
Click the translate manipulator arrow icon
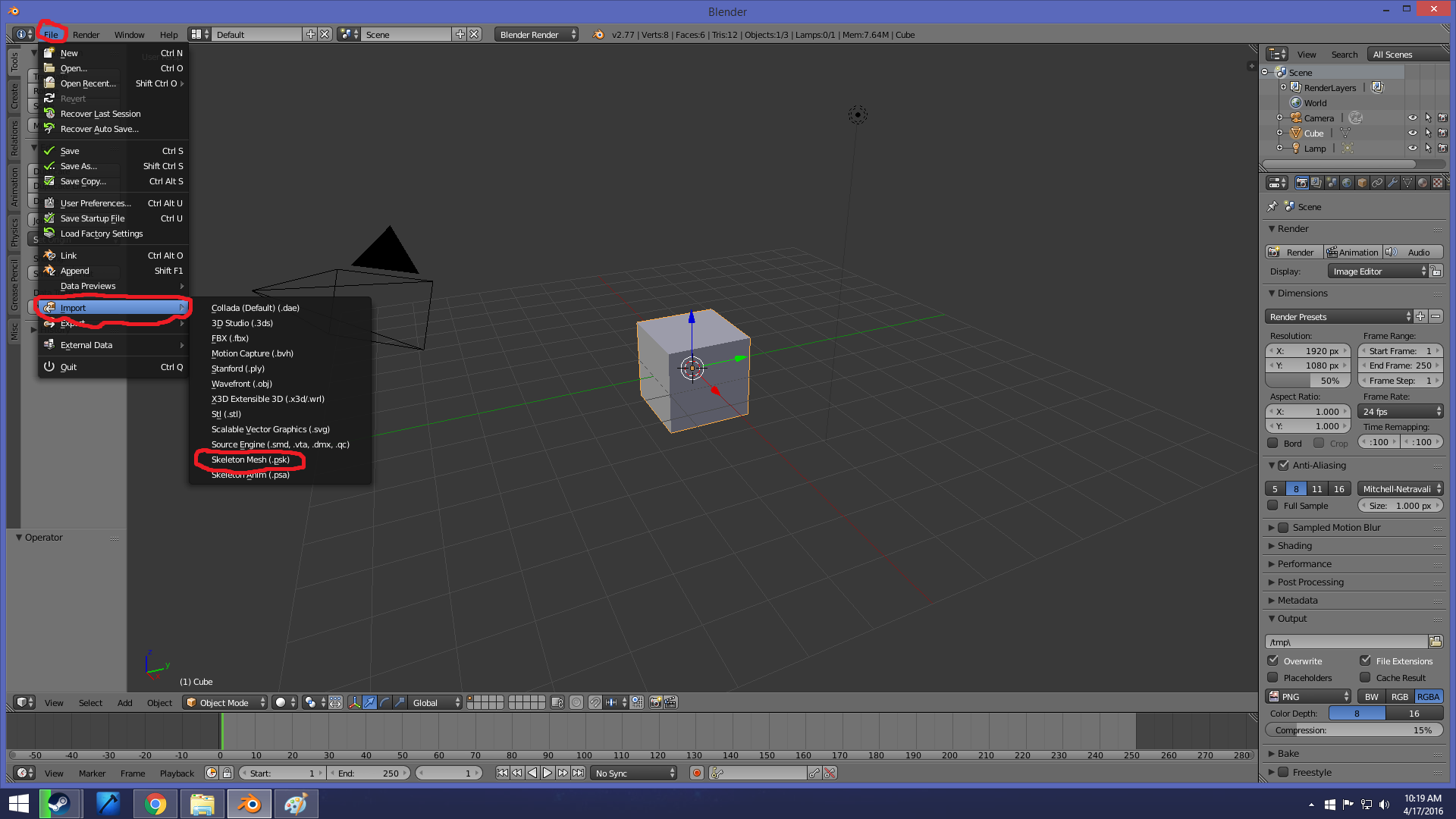369,702
